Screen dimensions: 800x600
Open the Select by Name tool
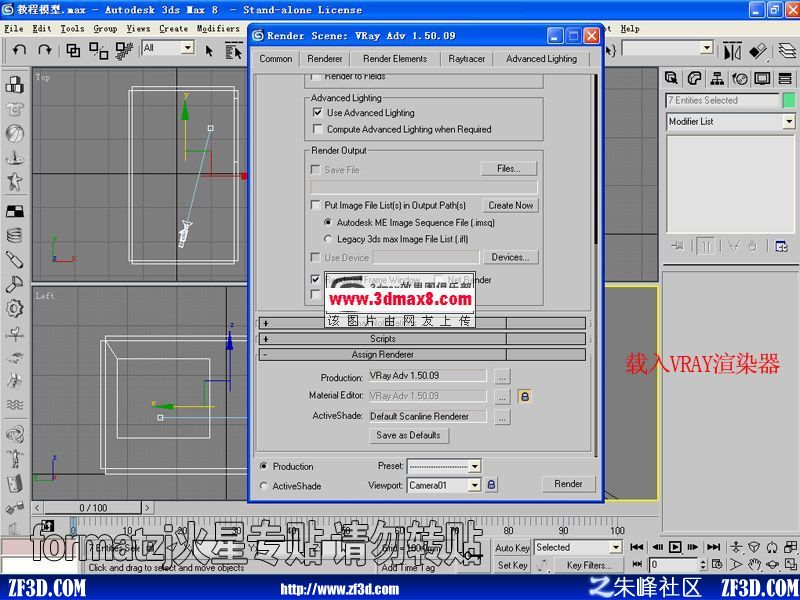(234, 50)
